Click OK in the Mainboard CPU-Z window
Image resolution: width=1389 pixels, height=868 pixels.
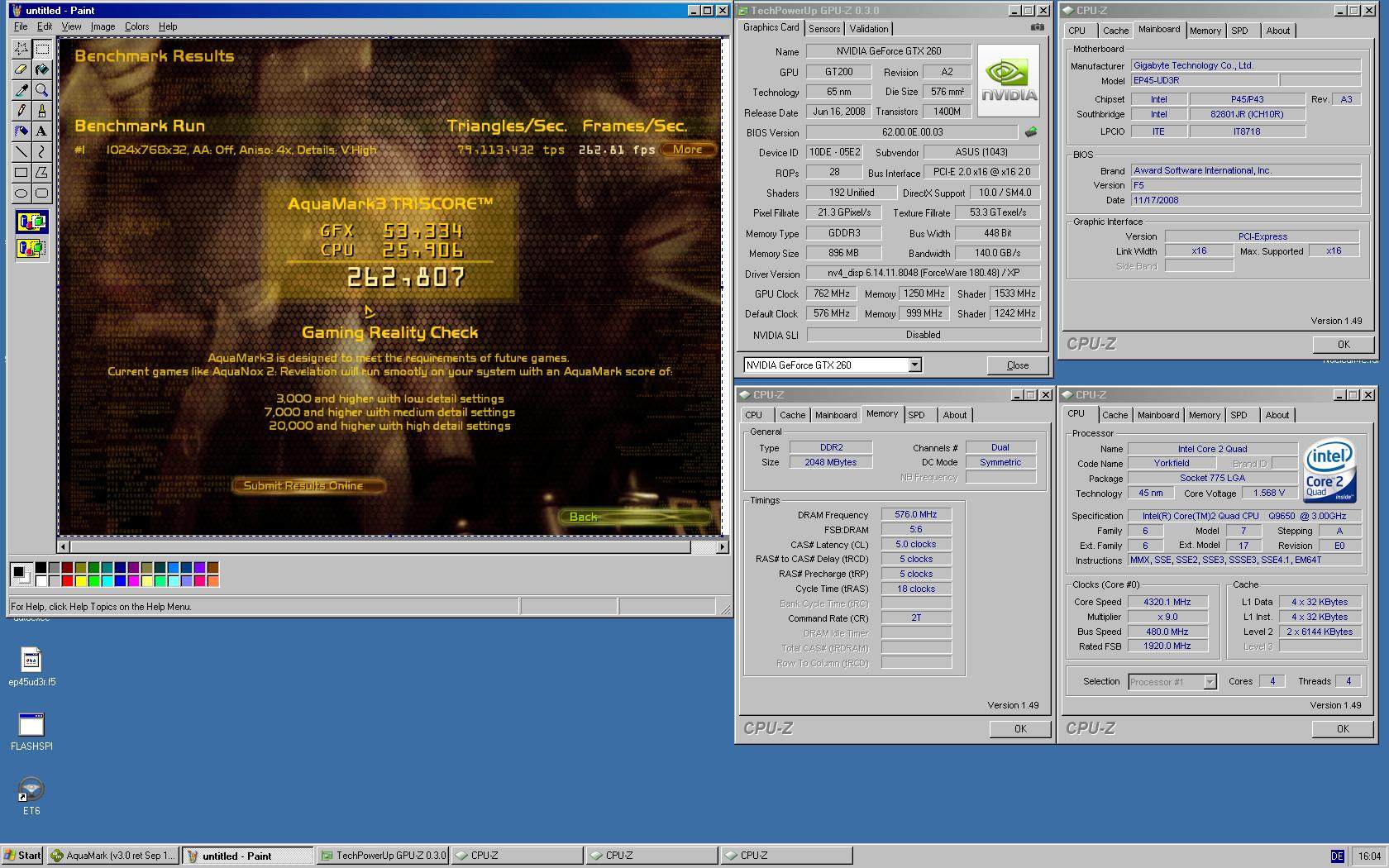tap(1344, 345)
